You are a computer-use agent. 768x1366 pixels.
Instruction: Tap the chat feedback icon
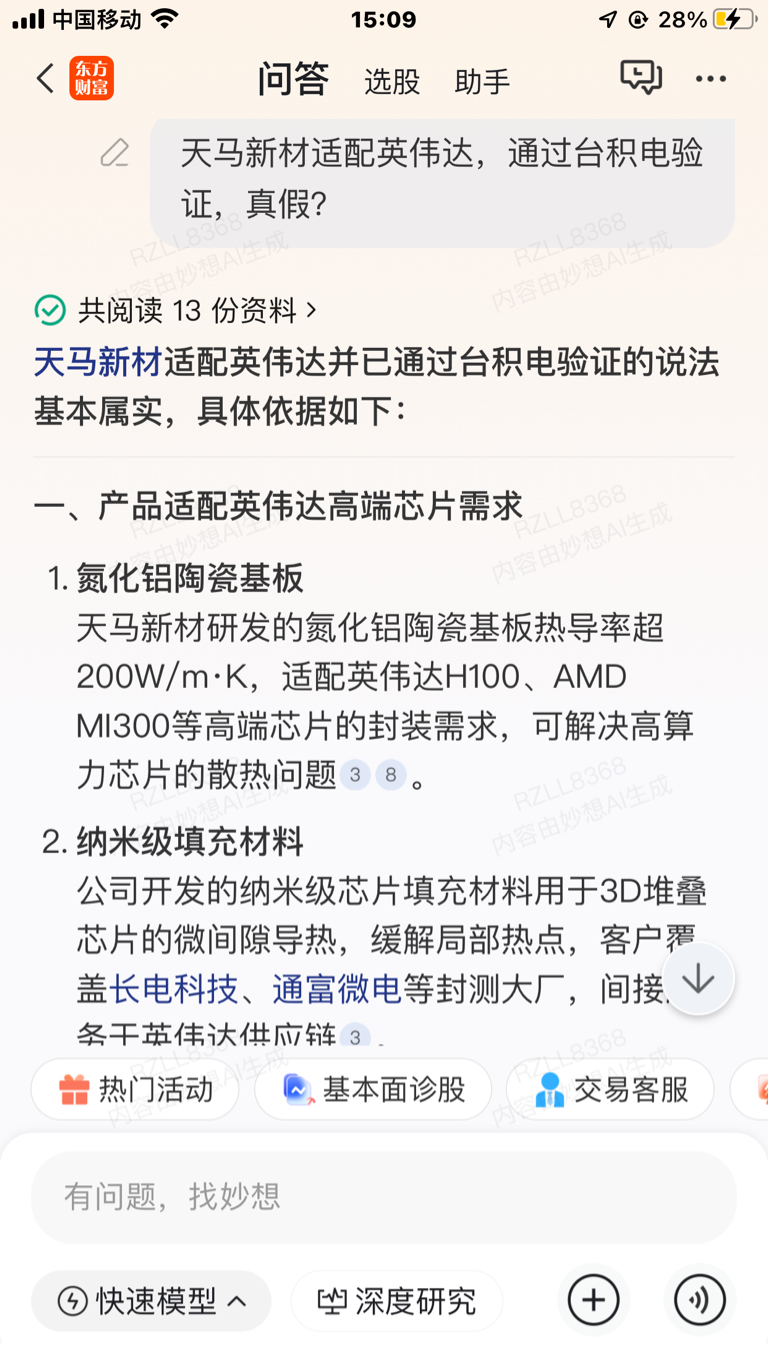(640, 78)
